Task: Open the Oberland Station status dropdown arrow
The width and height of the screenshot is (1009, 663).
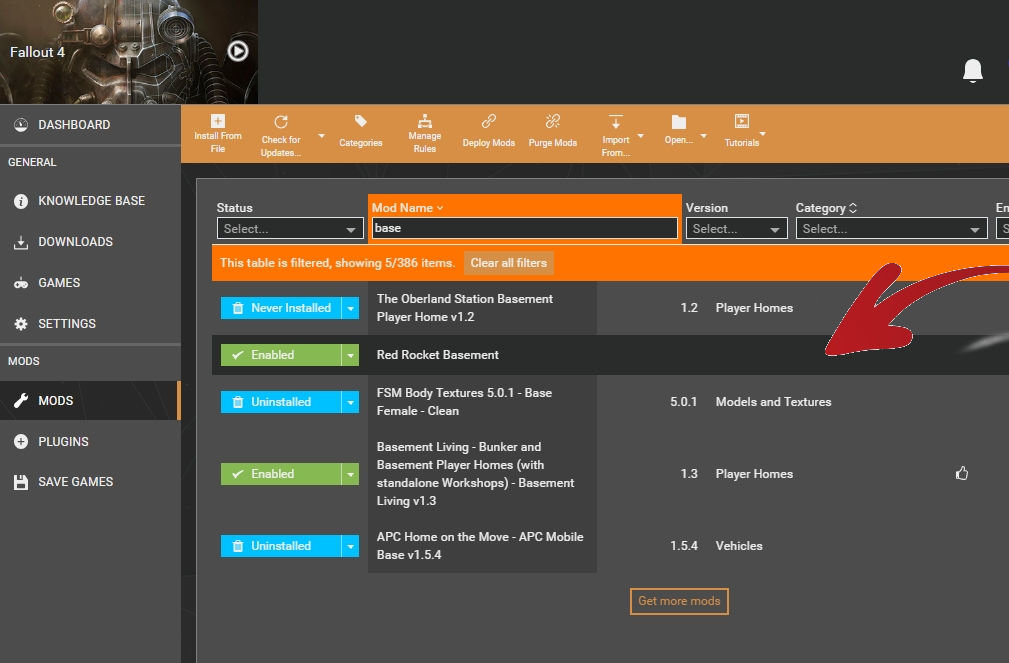Action: coord(350,308)
